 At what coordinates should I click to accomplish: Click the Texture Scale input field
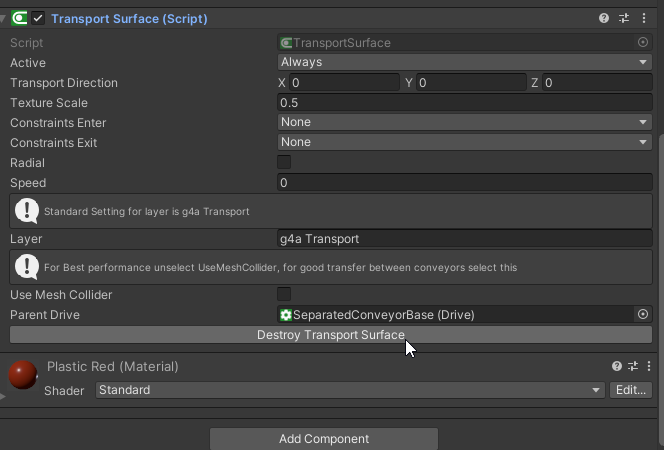[x=465, y=103]
